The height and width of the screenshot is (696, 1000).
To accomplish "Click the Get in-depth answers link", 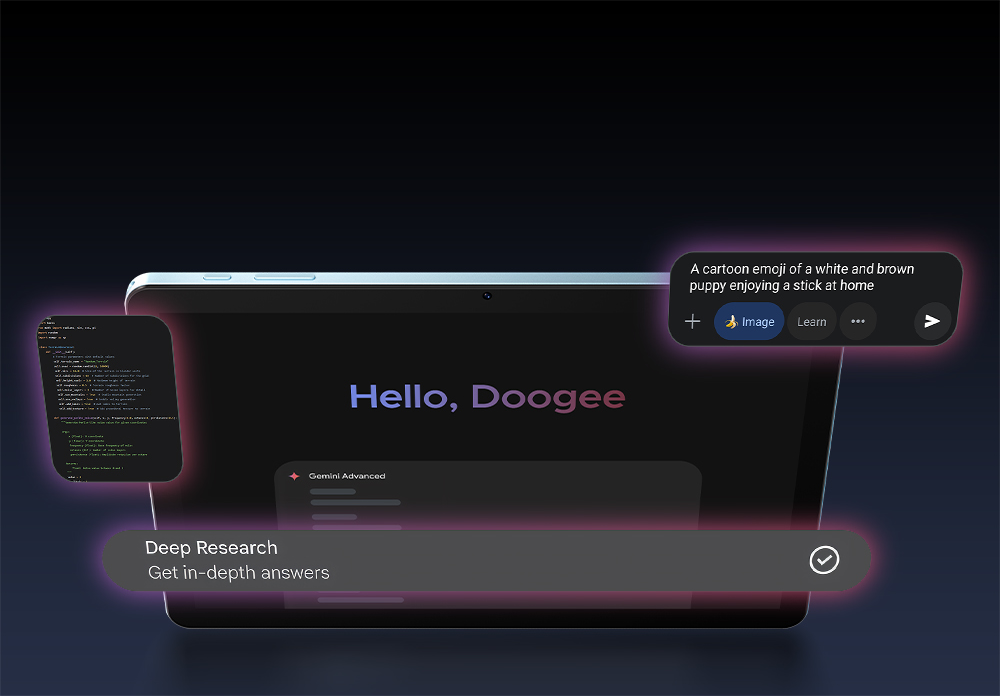I will pos(237,572).
